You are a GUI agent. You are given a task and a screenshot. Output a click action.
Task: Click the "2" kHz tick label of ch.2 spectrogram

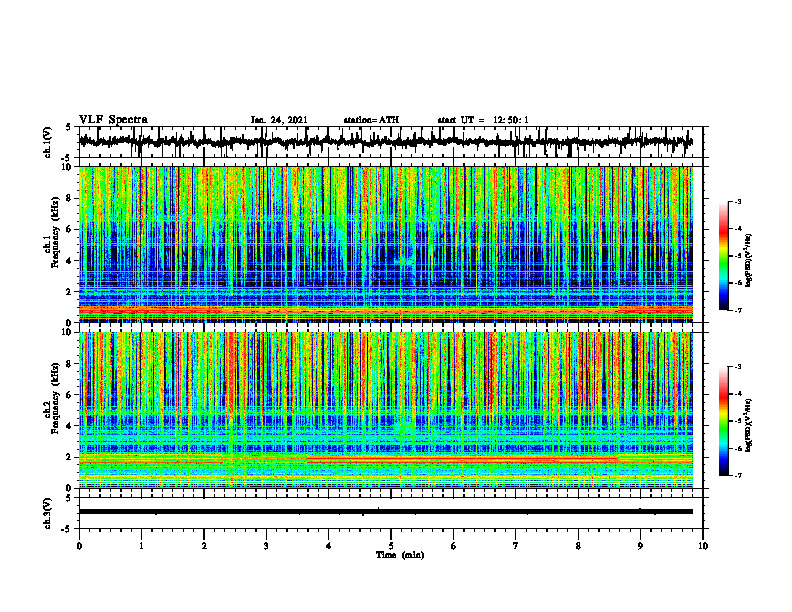click(69, 457)
